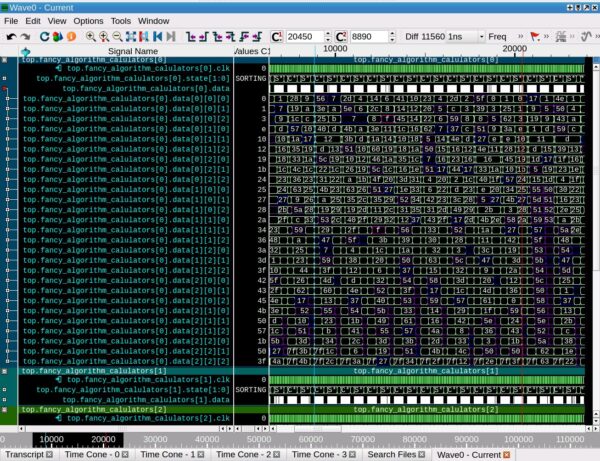Screen dimensions: 600x461
Task: Jump to waveform end icon
Action: point(171,37)
